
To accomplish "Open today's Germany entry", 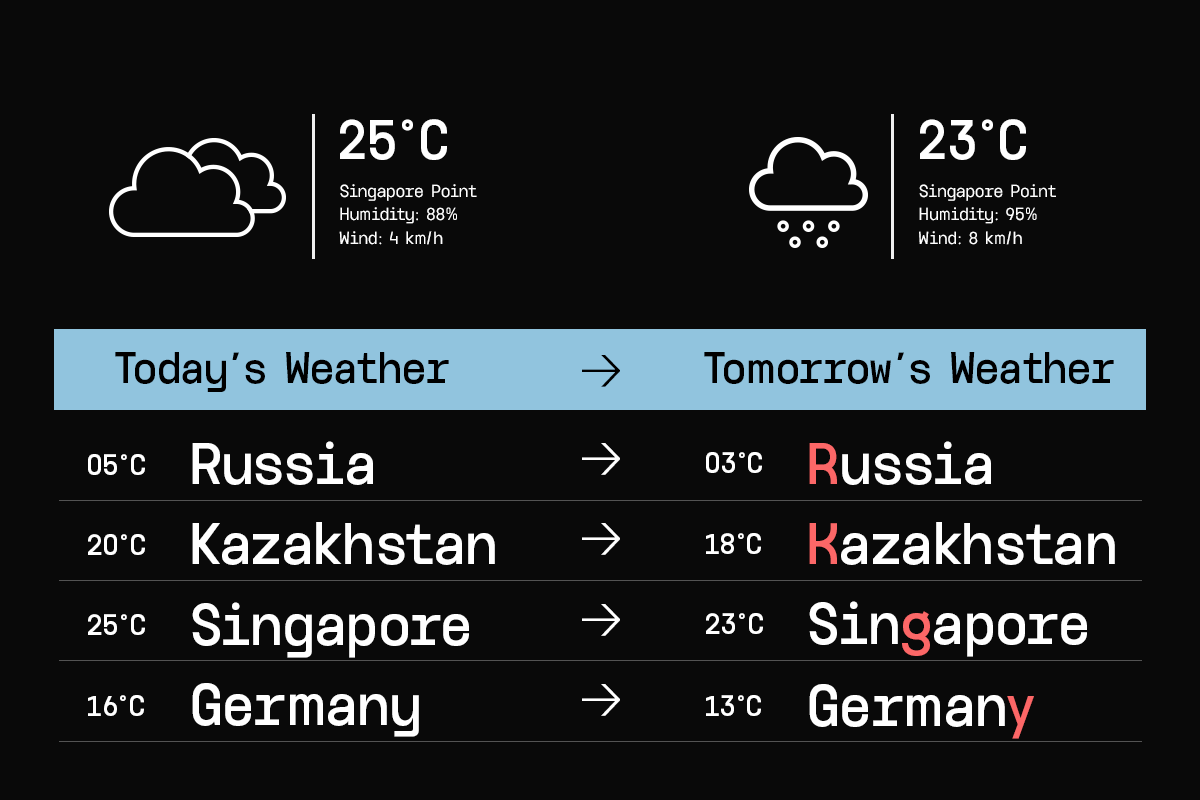I will coord(305,707).
